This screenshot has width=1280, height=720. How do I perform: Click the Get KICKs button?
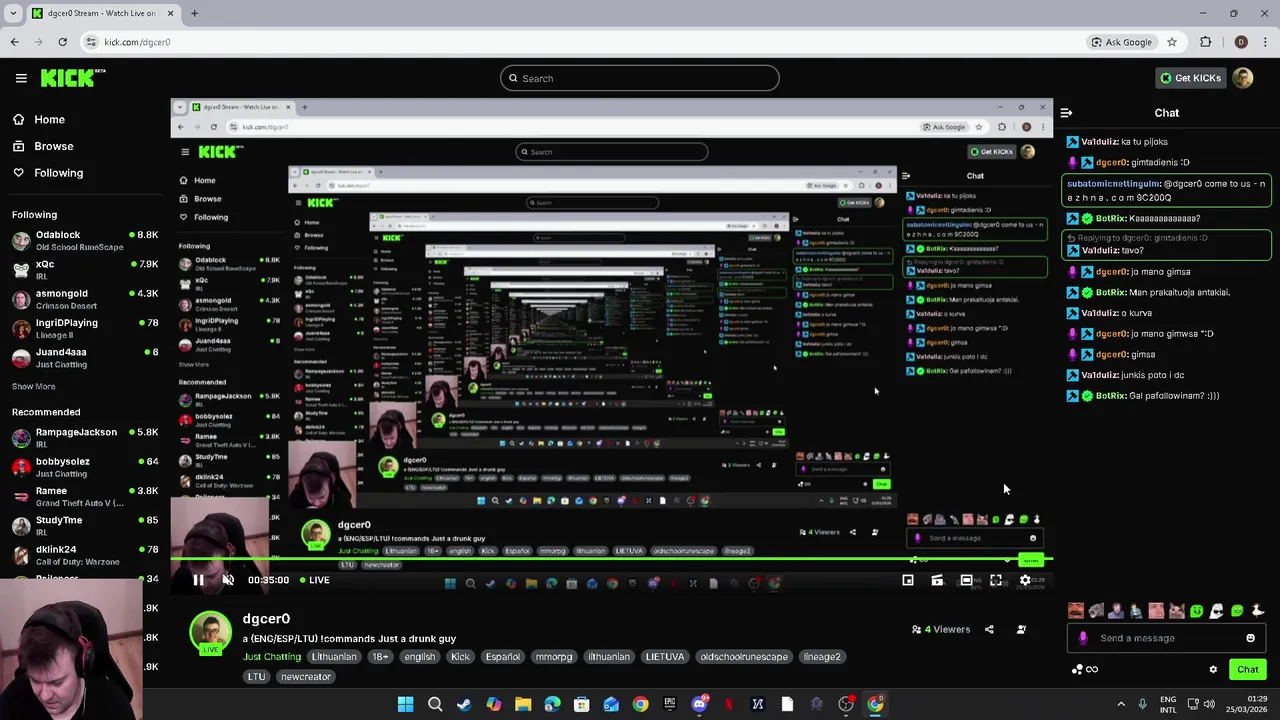(1189, 78)
